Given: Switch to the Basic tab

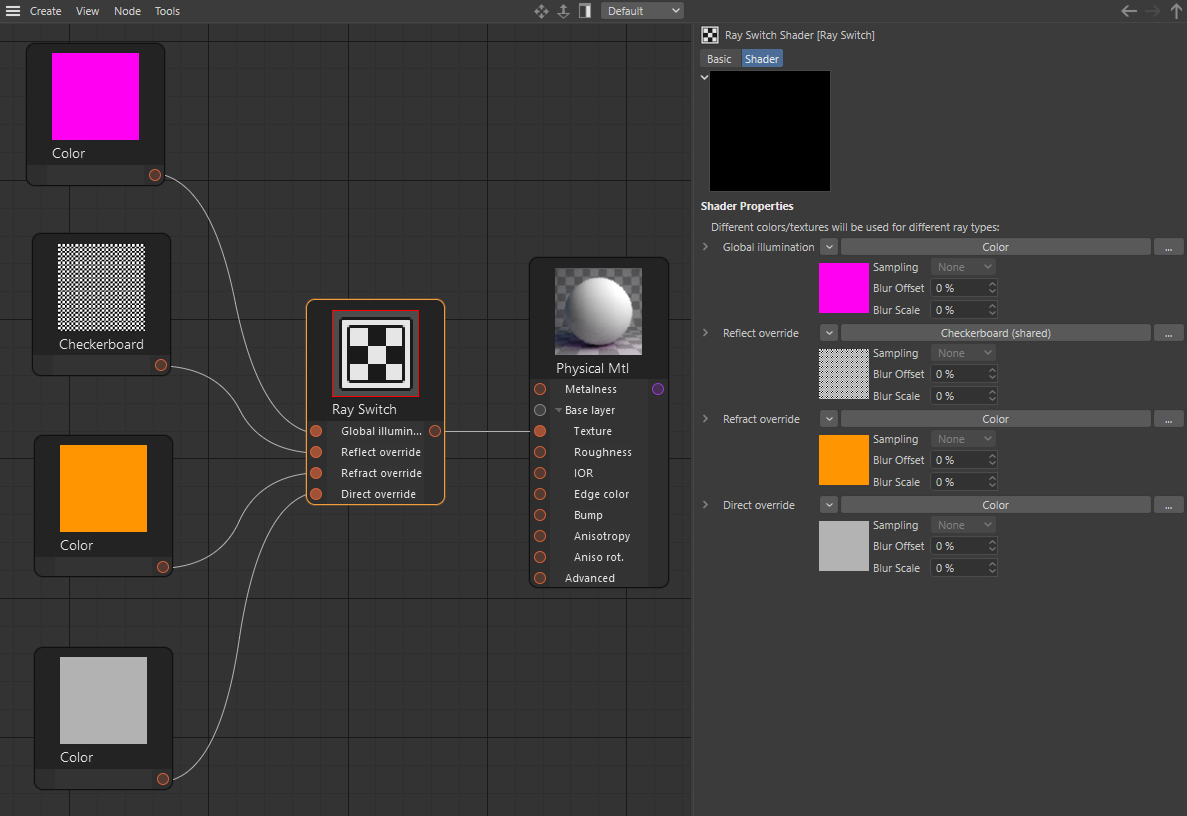Looking at the screenshot, I should [719, 59].
